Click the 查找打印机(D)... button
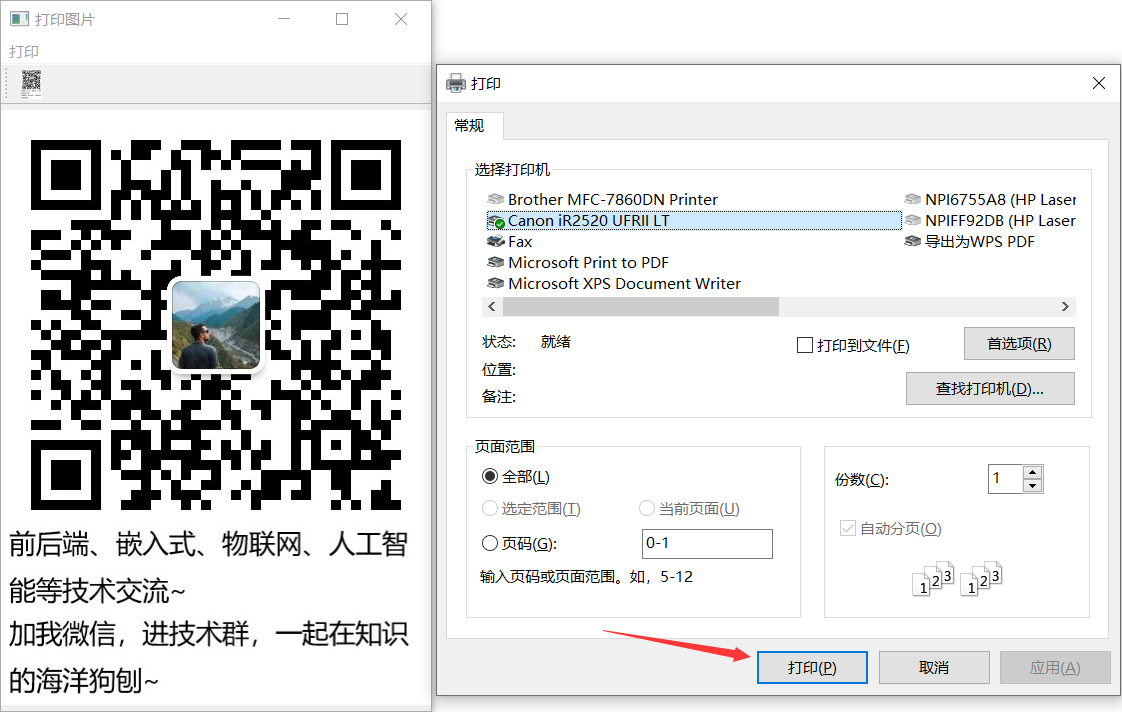 tap(990, 389)
